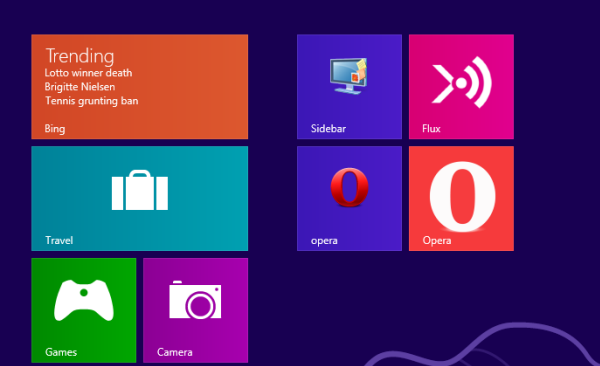Select the 'Lotto winner death' trending item
Screen dimensions: 600x366
coord(88,73)
